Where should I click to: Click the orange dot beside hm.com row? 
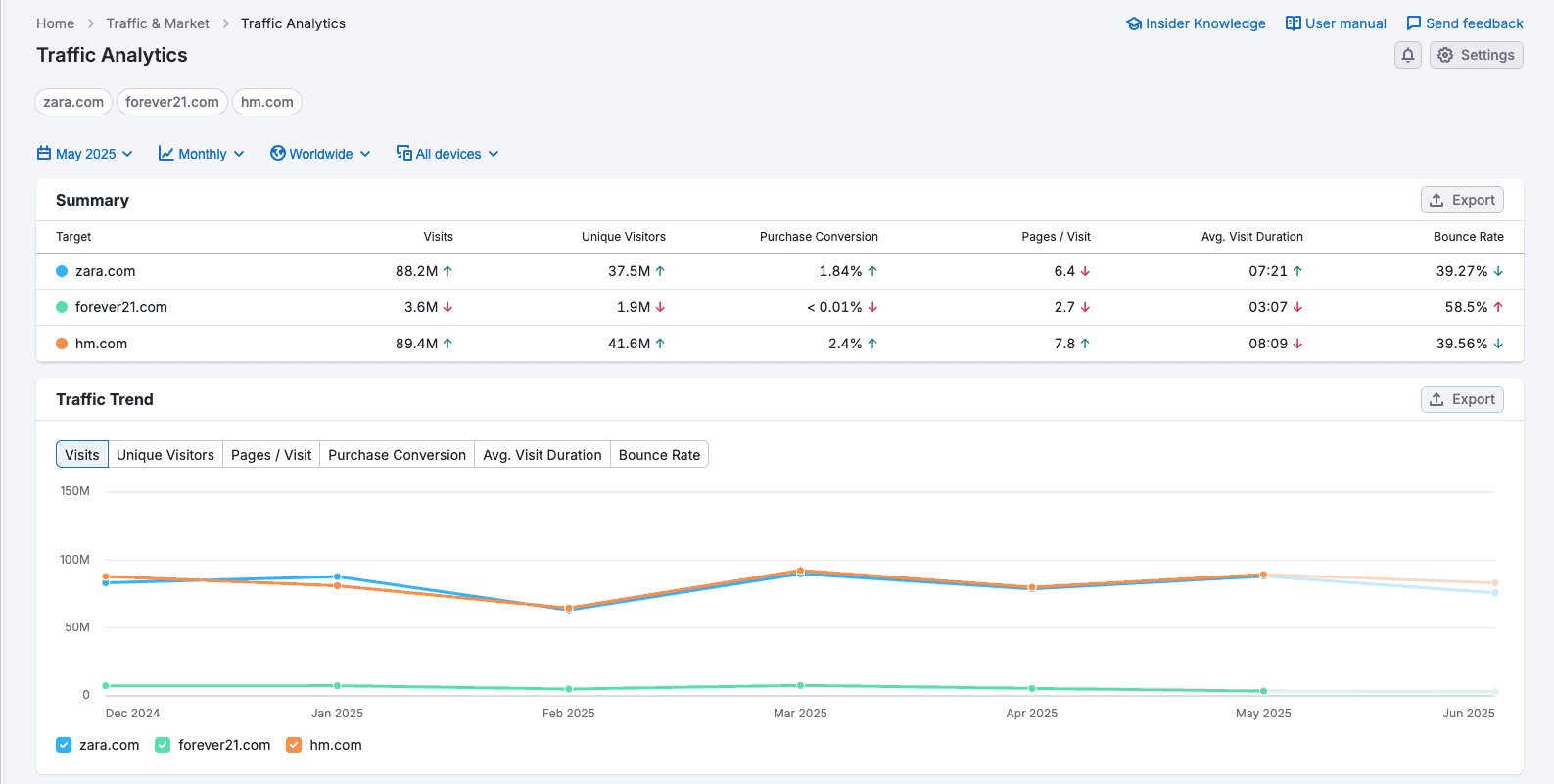pyautogui.click(x=62, y=344)
